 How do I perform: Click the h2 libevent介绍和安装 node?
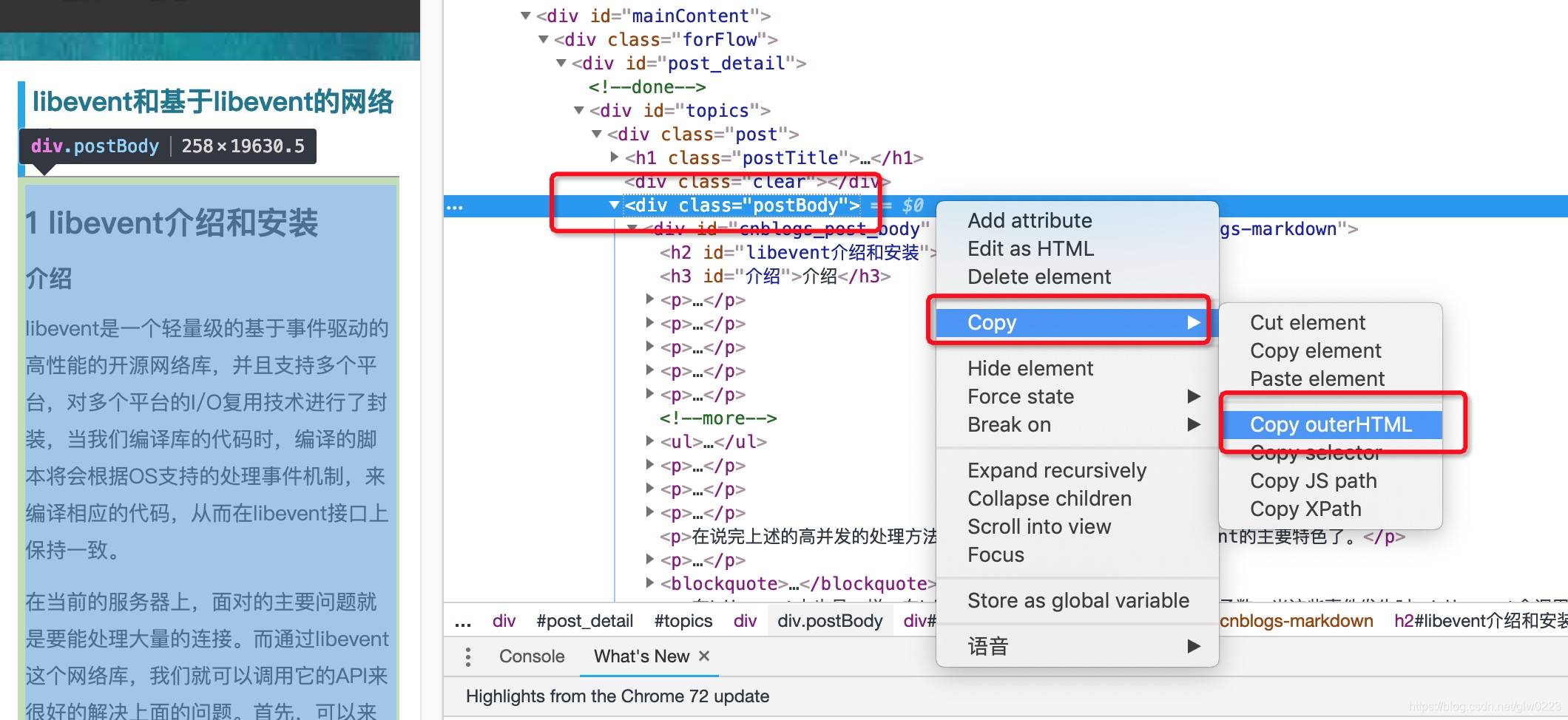click(x=798, y=252)
